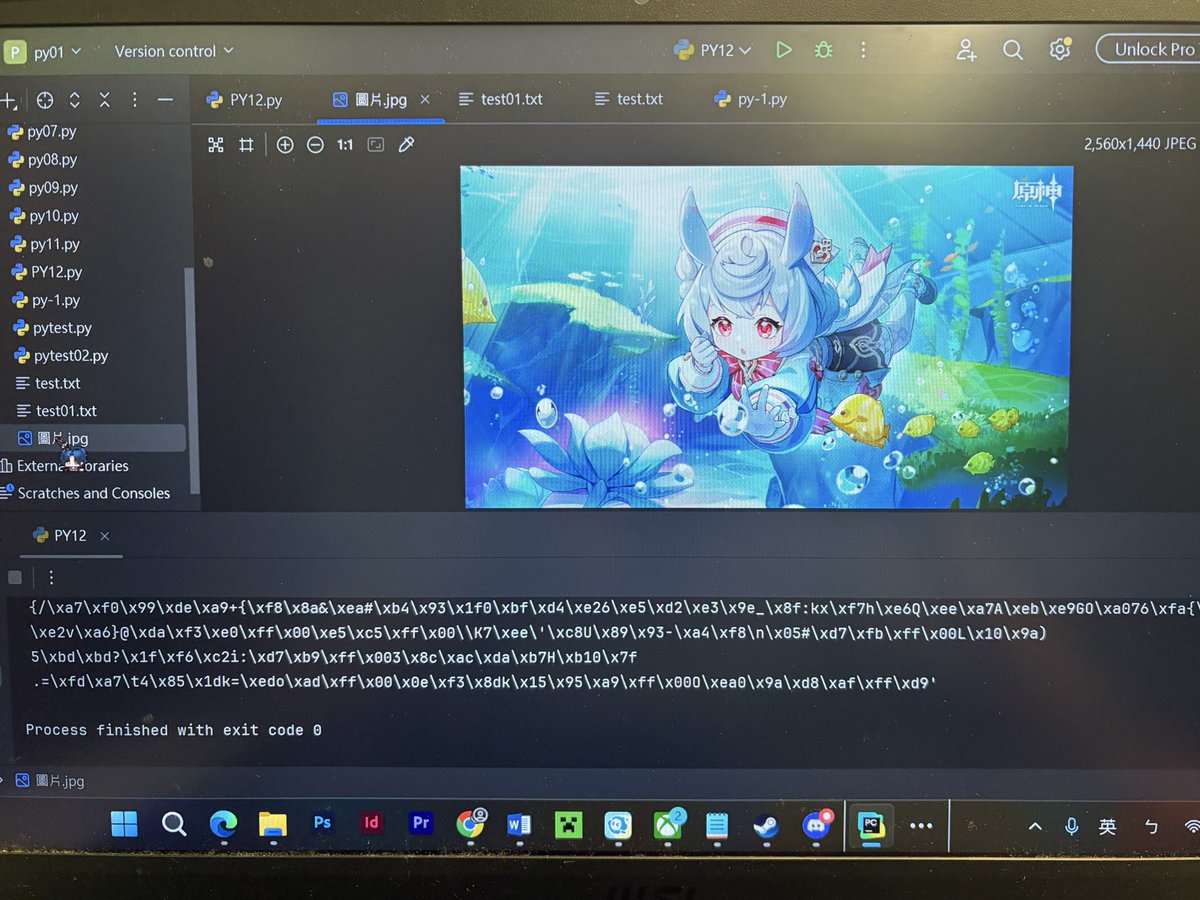Open py08.py in project tree
This screenshot has height=900, width=1200.
pyautogui.click(x=42, y=160)
